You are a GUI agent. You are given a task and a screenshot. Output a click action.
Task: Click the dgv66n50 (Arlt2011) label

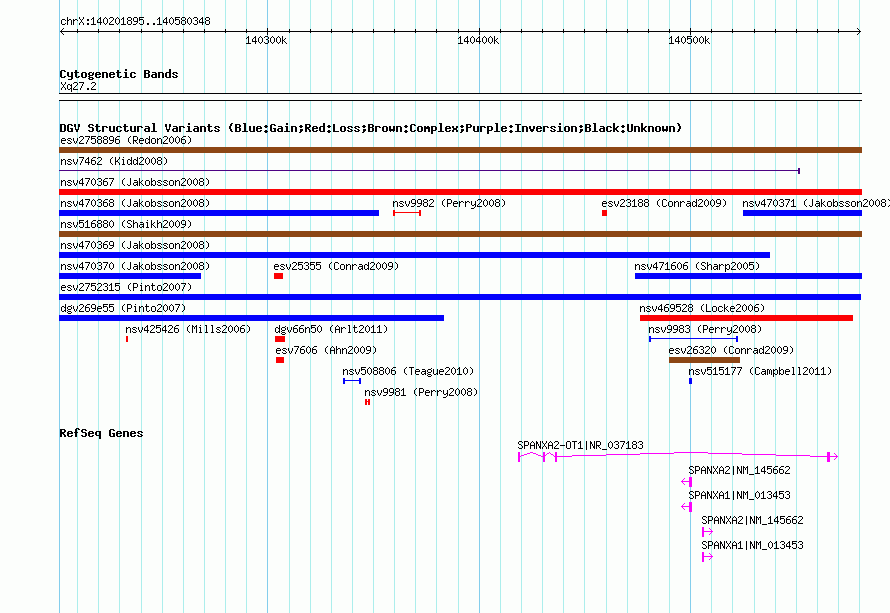click(x=331, y=329)
